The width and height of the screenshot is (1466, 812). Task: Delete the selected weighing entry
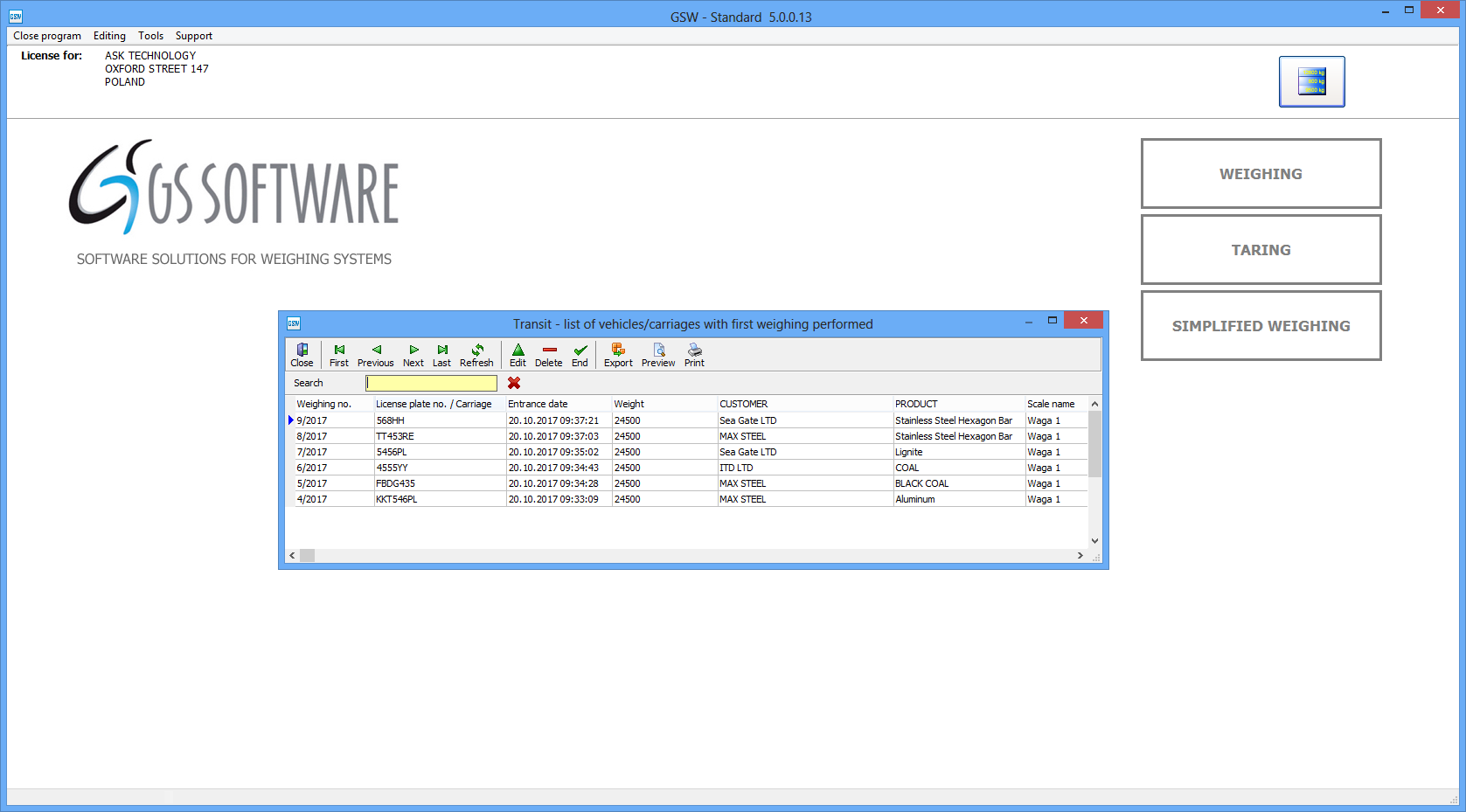(549, 355)
